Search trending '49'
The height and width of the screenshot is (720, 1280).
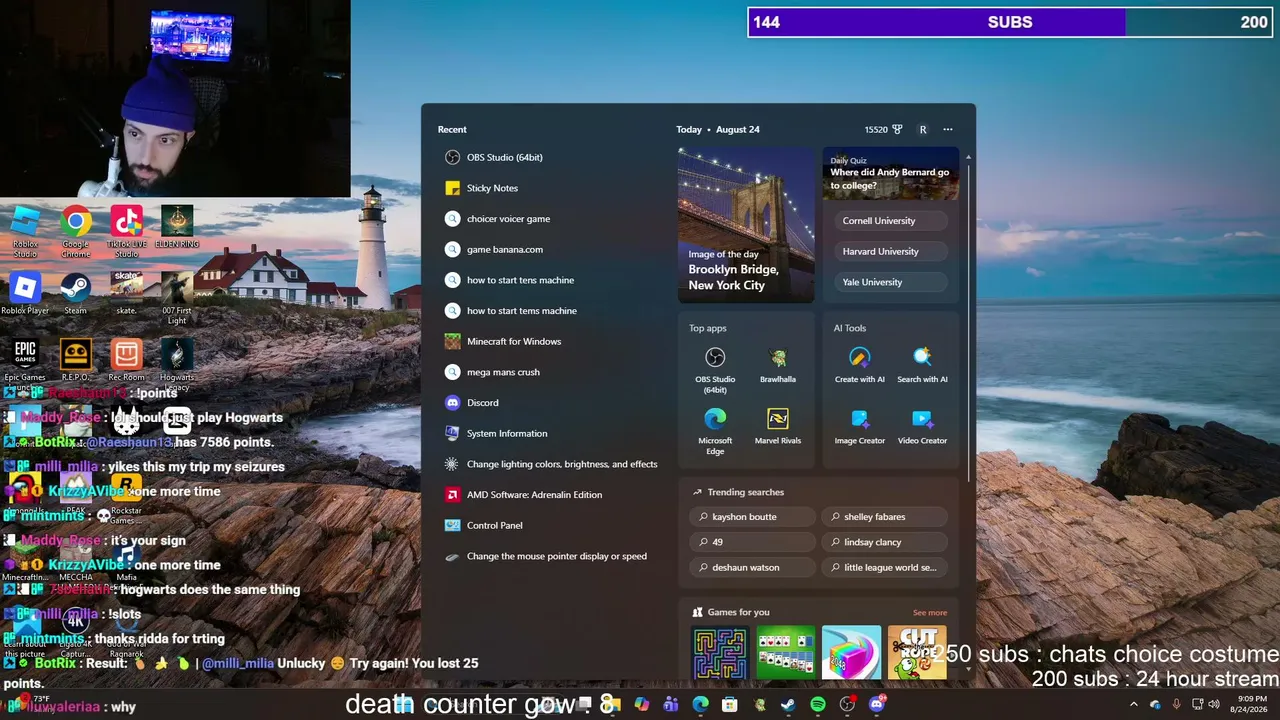click(752, 542)
